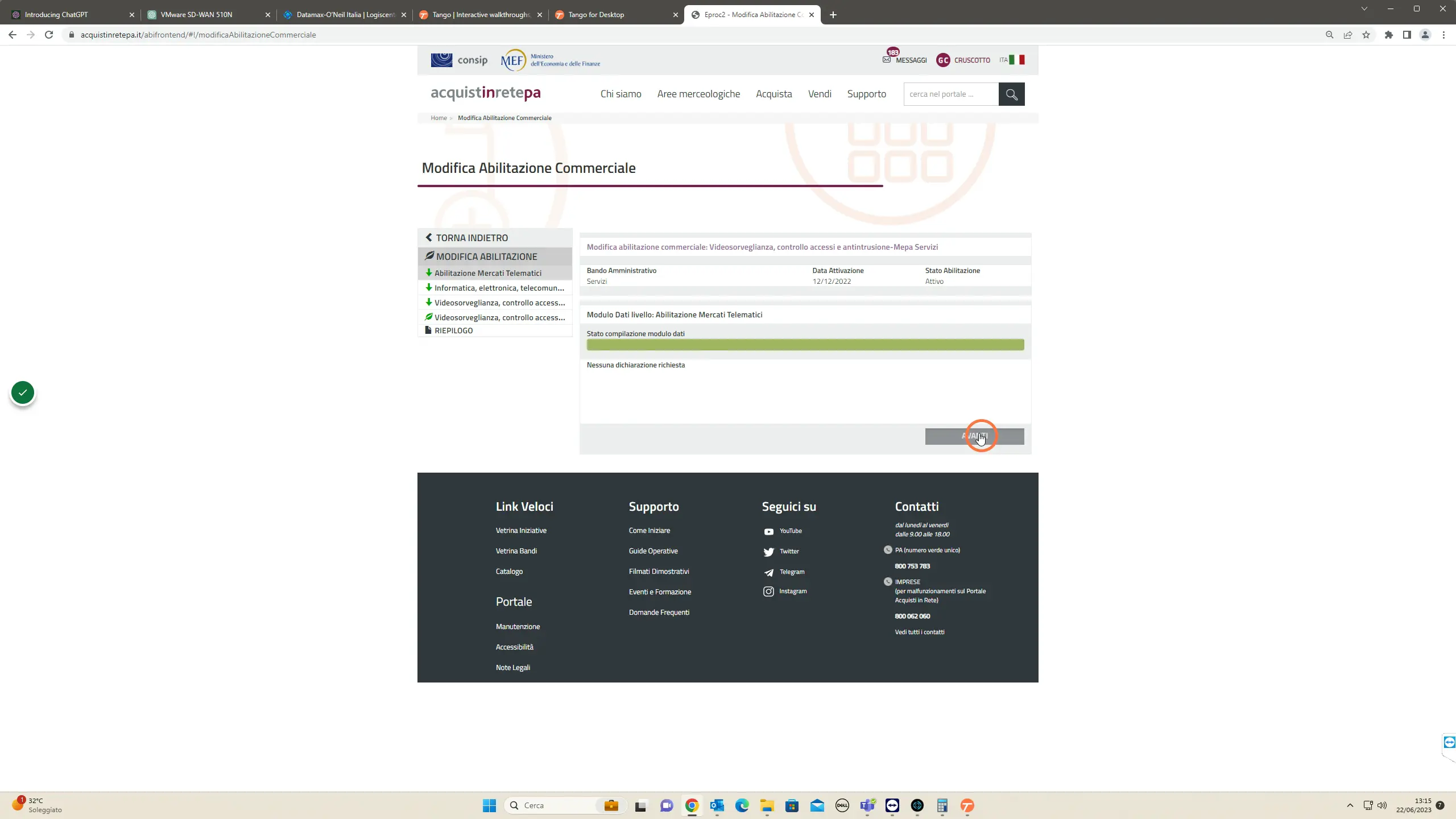This screenshot has width=1456, height=819.
Task: Open RIEPILOGO in sidebar
Action: pos(495,330)
